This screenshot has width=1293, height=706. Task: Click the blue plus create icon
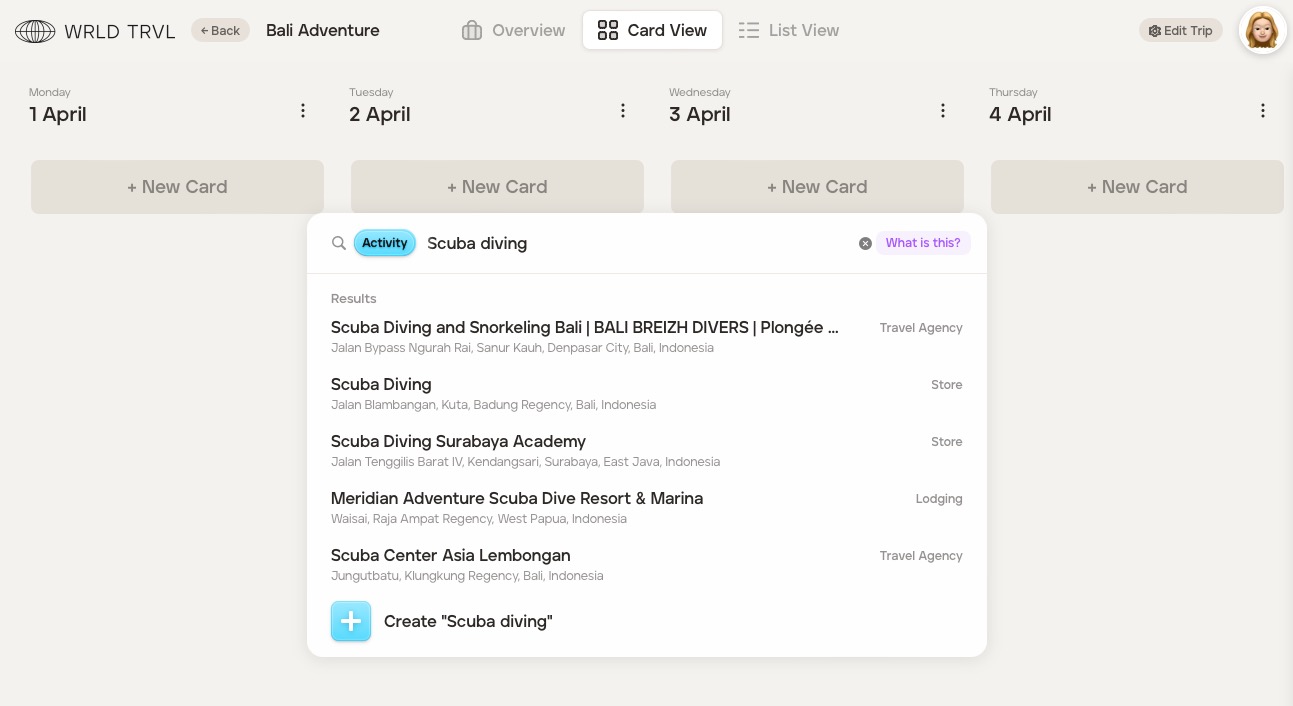pos(351,621)
